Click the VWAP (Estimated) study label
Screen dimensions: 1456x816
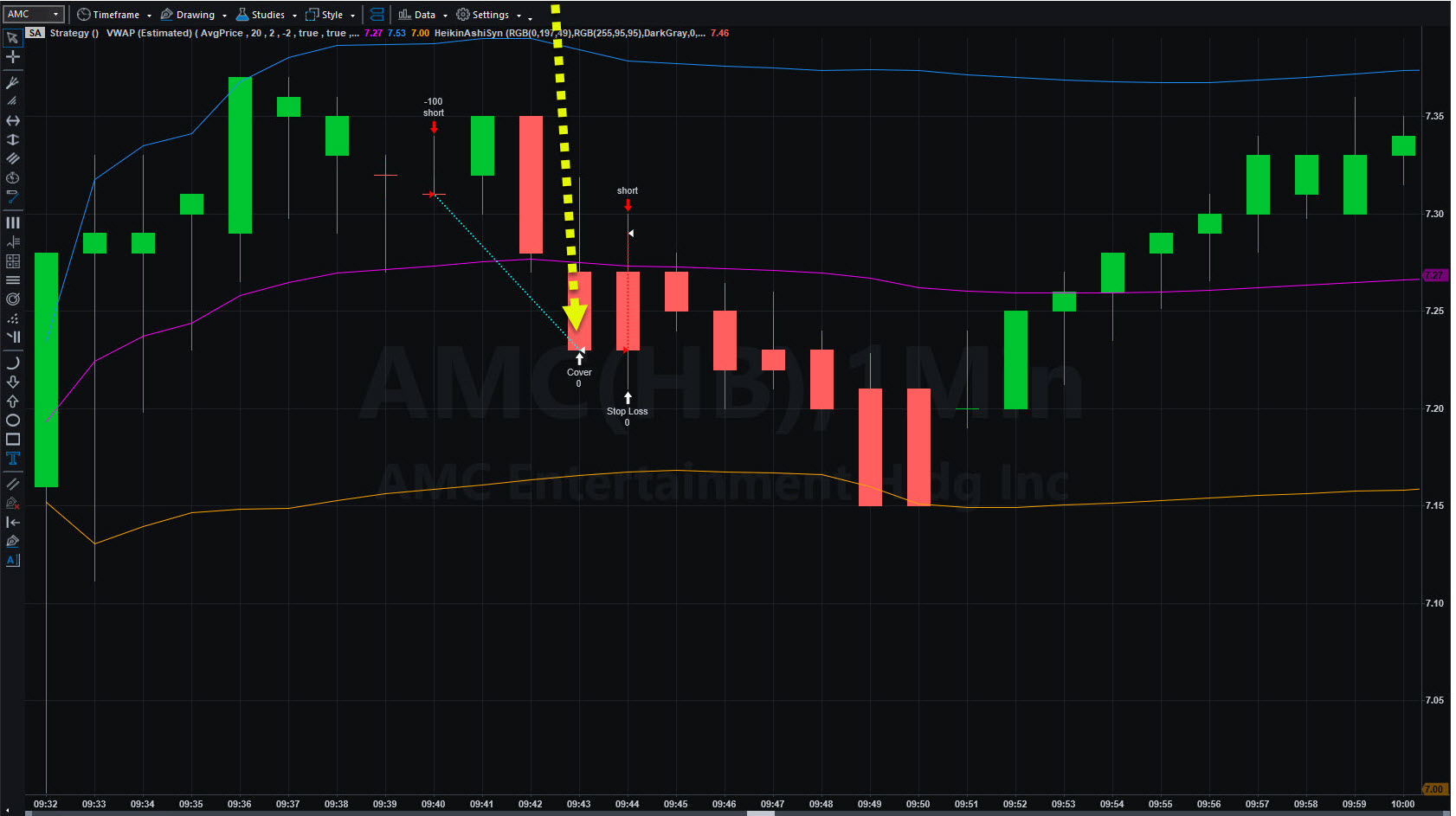[x=149, y=33]
